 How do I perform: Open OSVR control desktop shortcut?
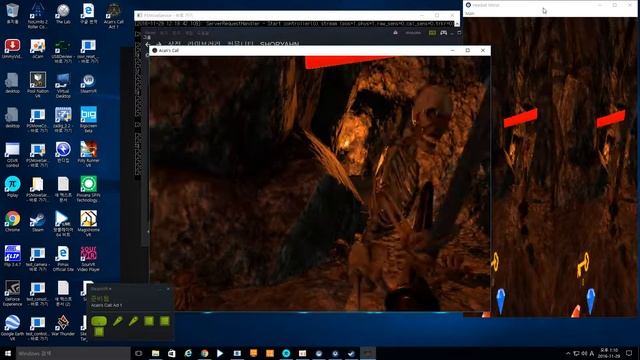point(12,154)
